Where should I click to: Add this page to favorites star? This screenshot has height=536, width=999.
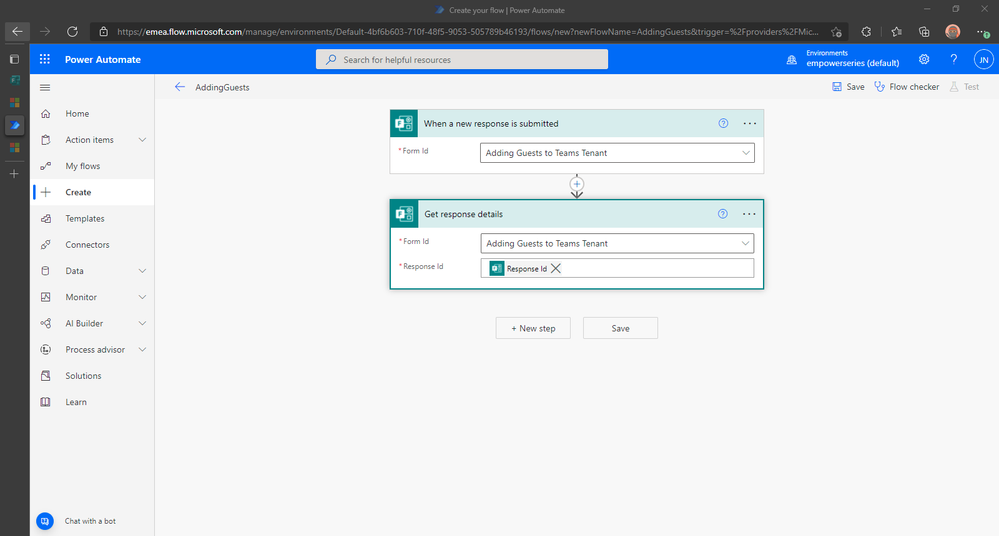pyautogui.click(x=836, y=31)
